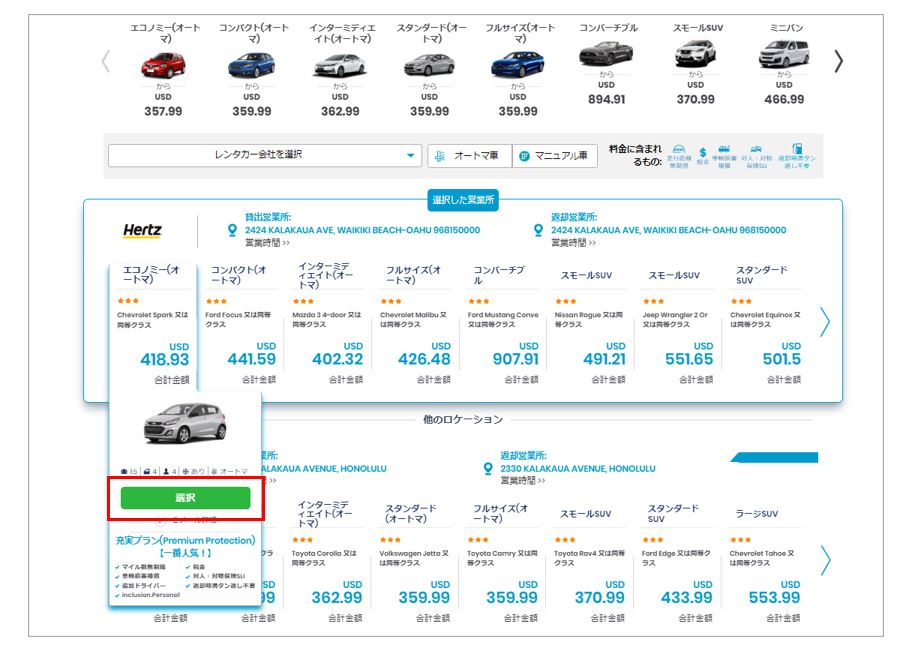The height and width of the screenshot is (658, 909).
Task: Select the Ford Focus 441.59 option
Action: click(241, 325)
